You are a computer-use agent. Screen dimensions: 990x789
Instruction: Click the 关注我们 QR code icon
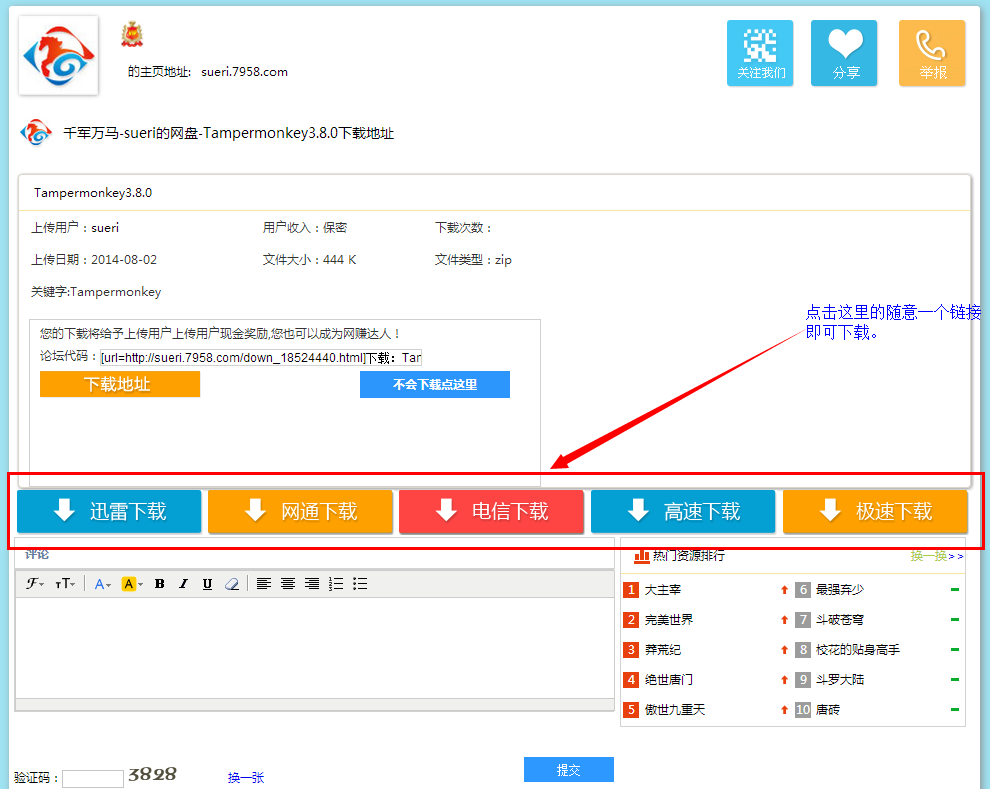(x=760, y=53)
